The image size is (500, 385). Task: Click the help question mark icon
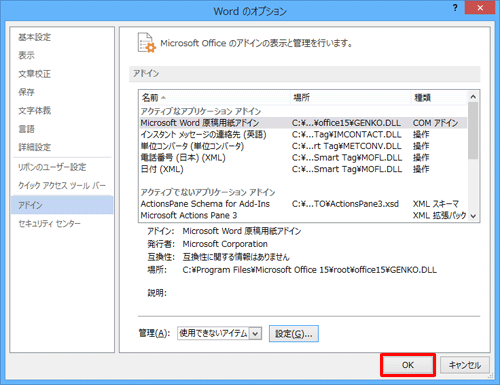(455, 8)
